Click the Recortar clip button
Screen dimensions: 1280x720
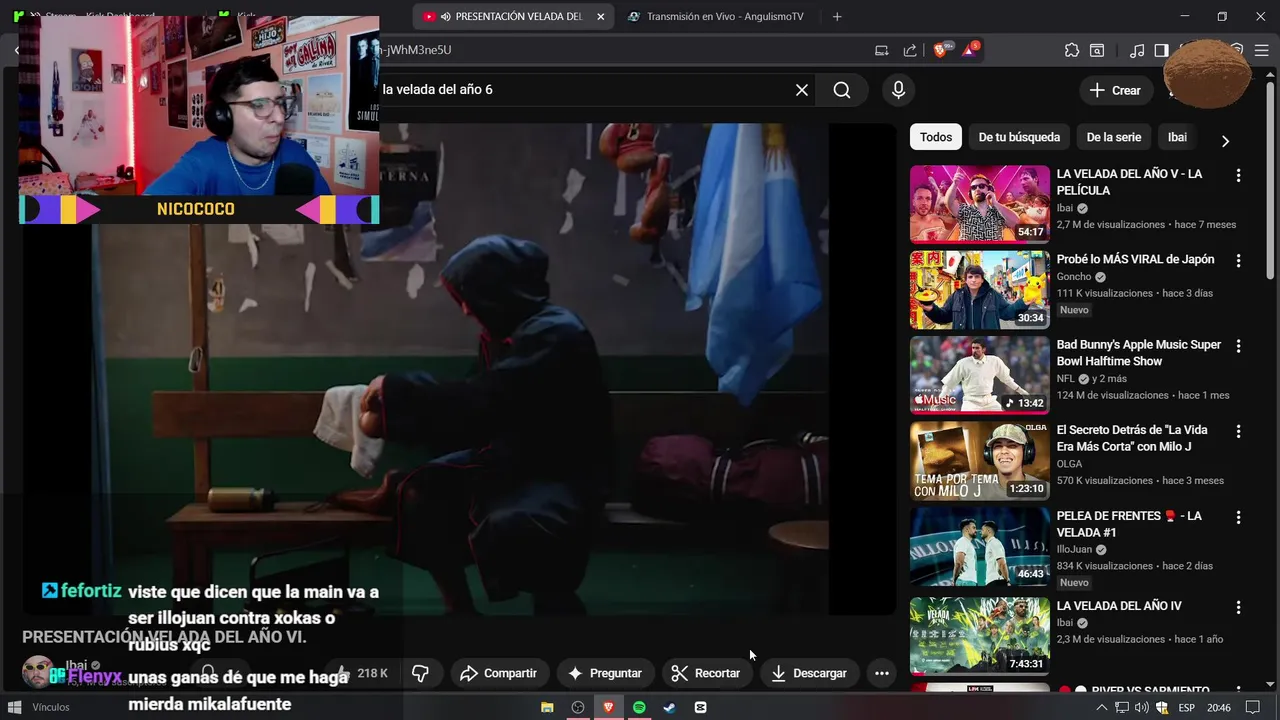coord(706,673)
